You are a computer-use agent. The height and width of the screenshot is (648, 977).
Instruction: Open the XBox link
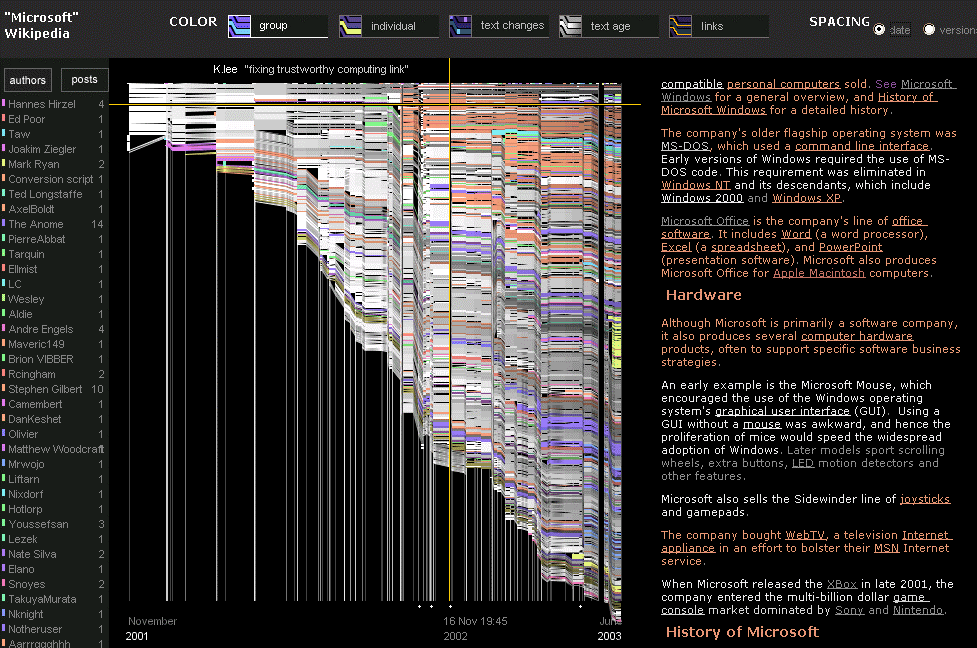point(842,584)
